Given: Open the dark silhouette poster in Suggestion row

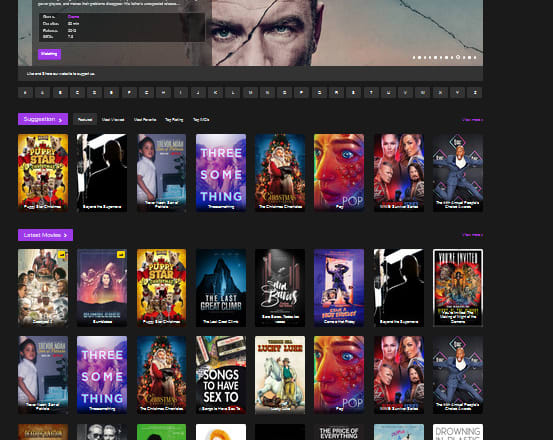Looking at the screenshot, I should [102, 172].
